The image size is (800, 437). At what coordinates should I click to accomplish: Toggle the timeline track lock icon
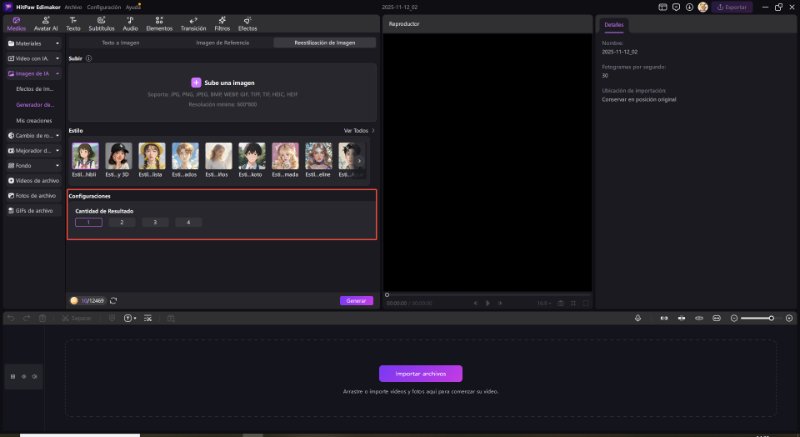13,377
